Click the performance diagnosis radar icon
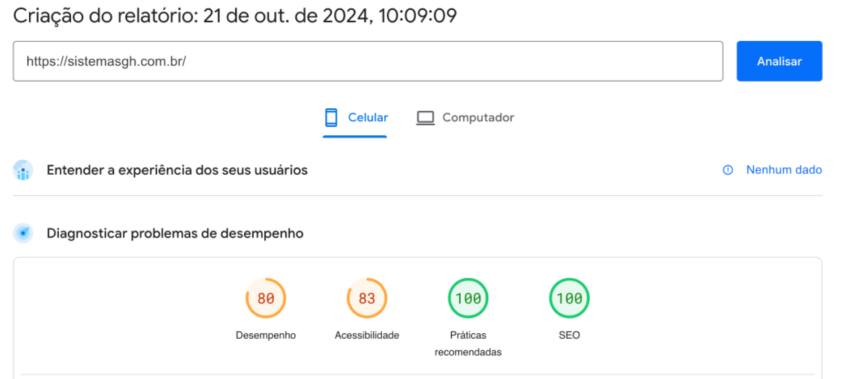Viewport: 842px width, 379px height. [x=23, y=234]
